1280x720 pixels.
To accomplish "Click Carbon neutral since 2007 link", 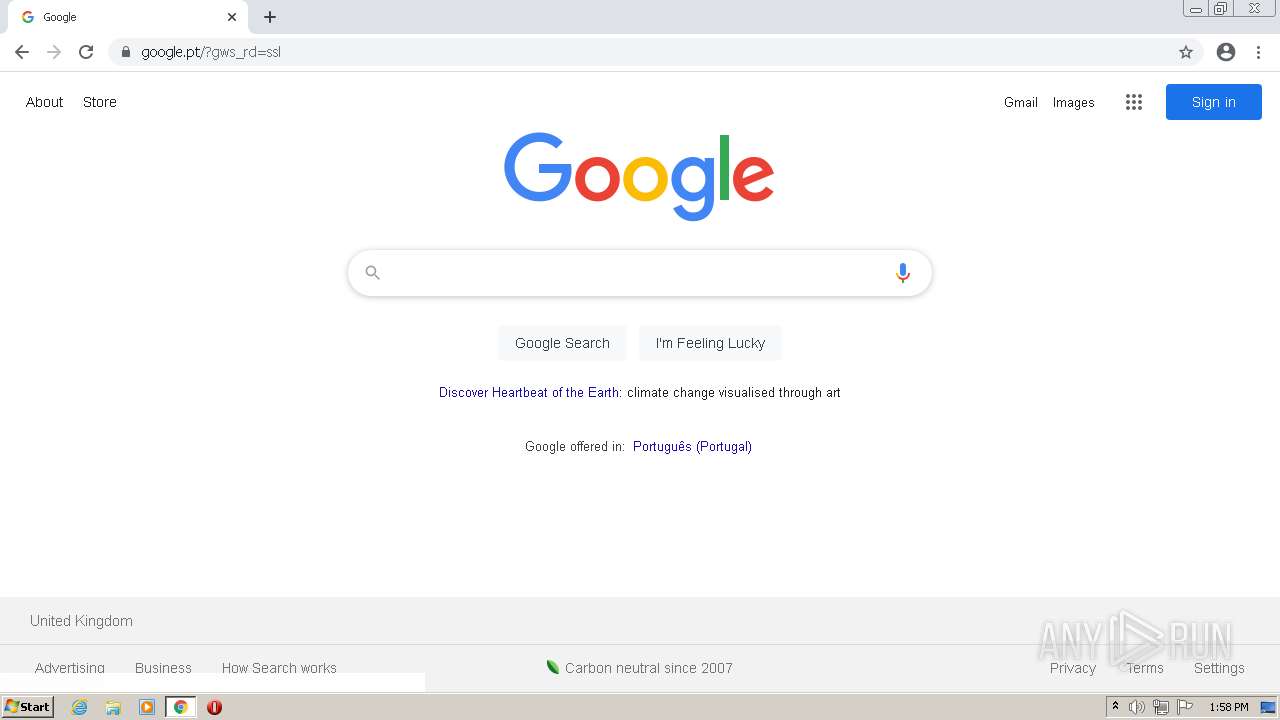I will point(639,668).
